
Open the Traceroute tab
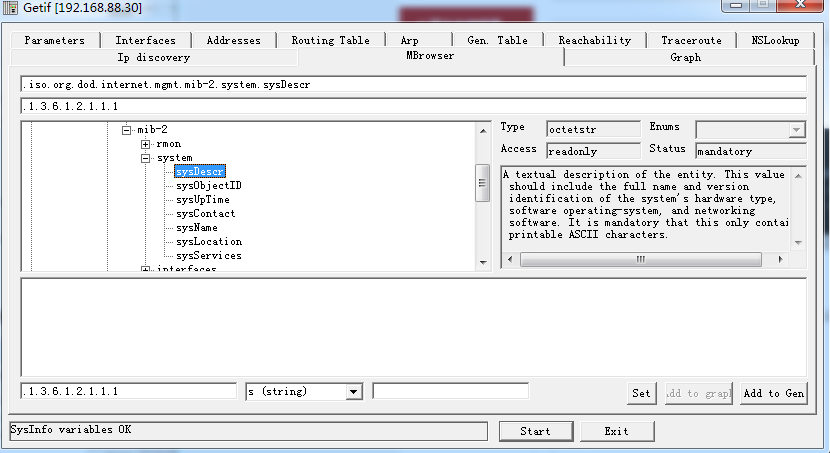click(x=691, y=40)
